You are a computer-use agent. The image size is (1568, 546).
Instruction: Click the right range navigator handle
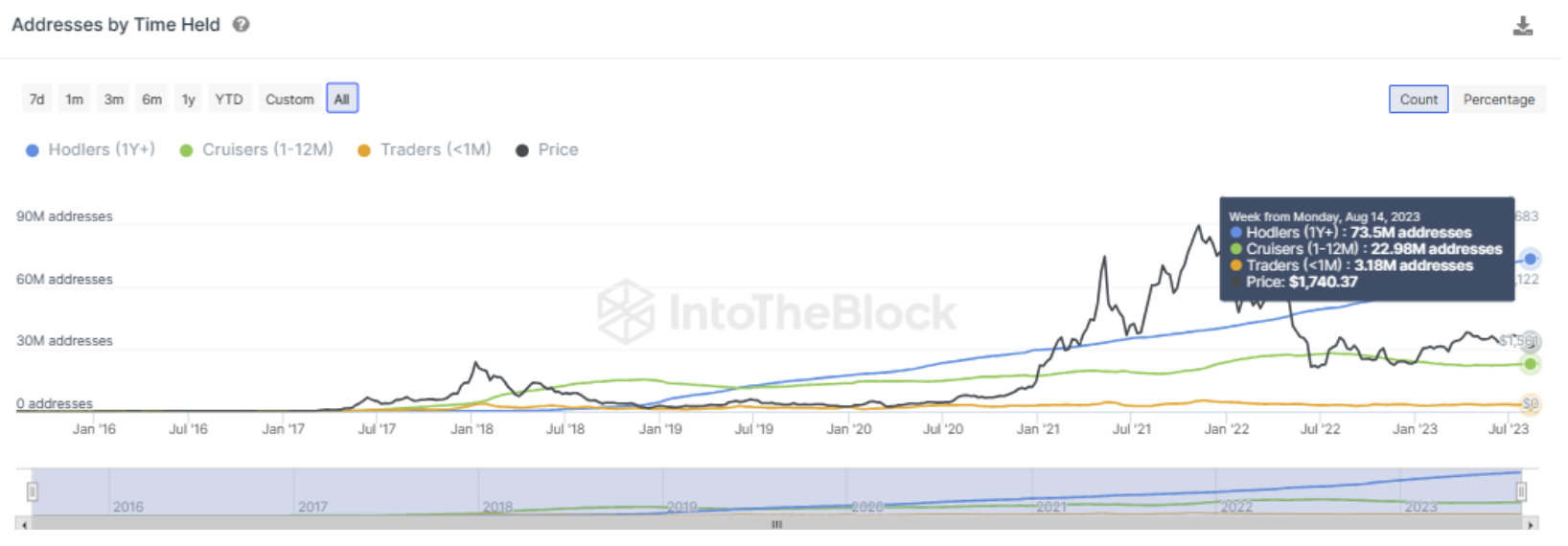(x=1521, y=491)
